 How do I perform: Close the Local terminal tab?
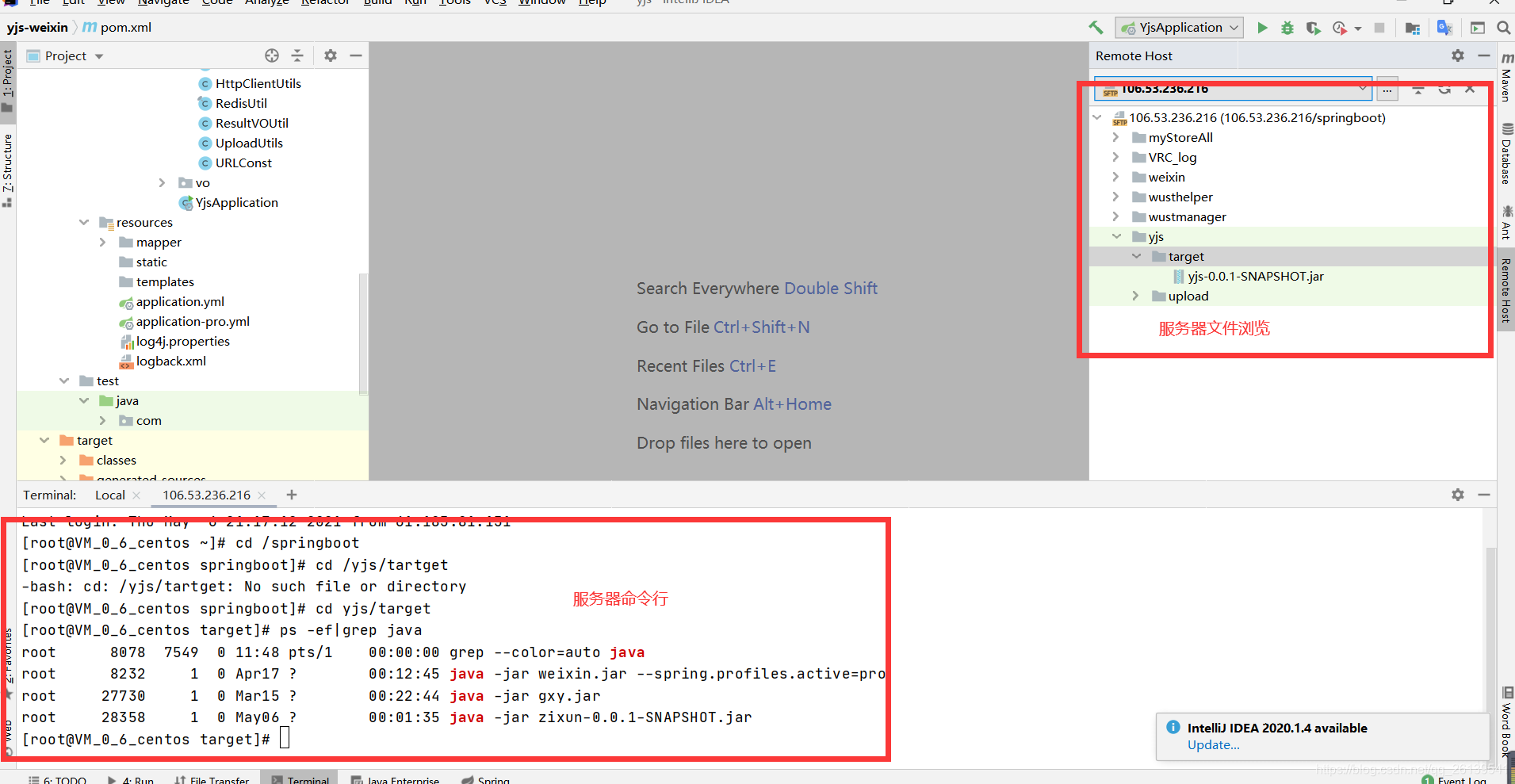(136, 495)
